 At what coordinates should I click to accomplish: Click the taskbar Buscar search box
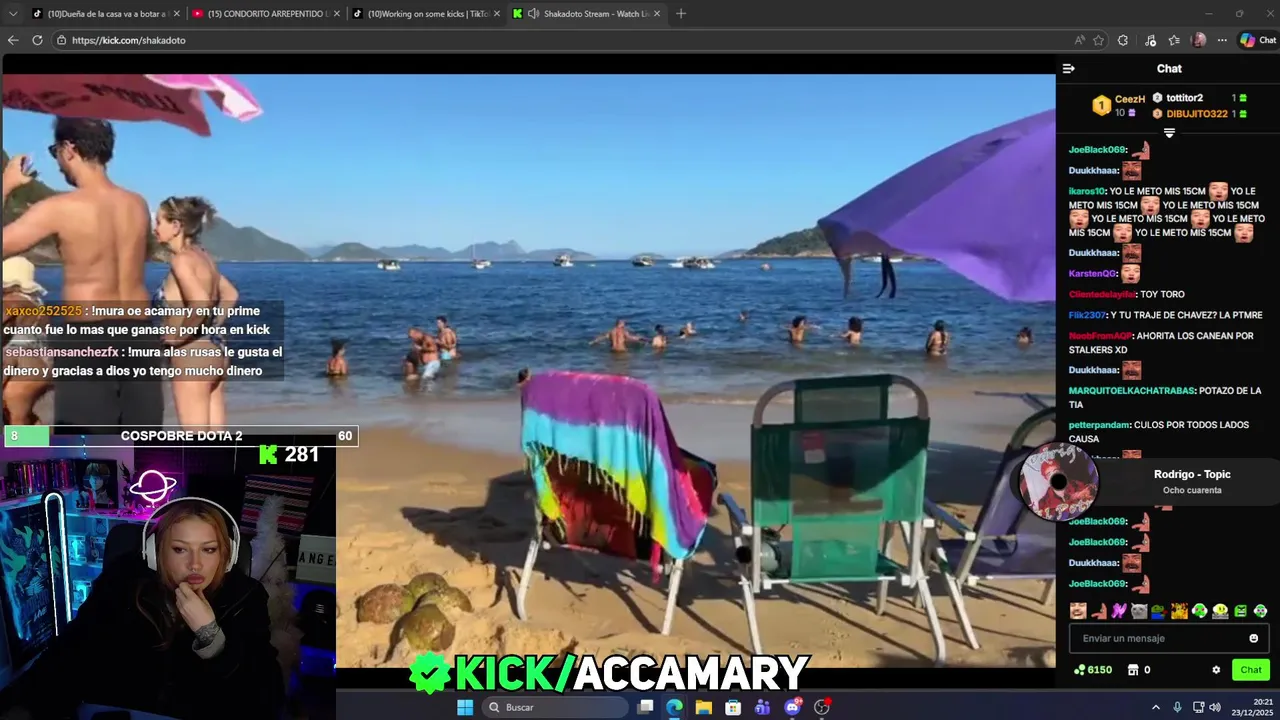pyautogui.click(x=556, y=707)
